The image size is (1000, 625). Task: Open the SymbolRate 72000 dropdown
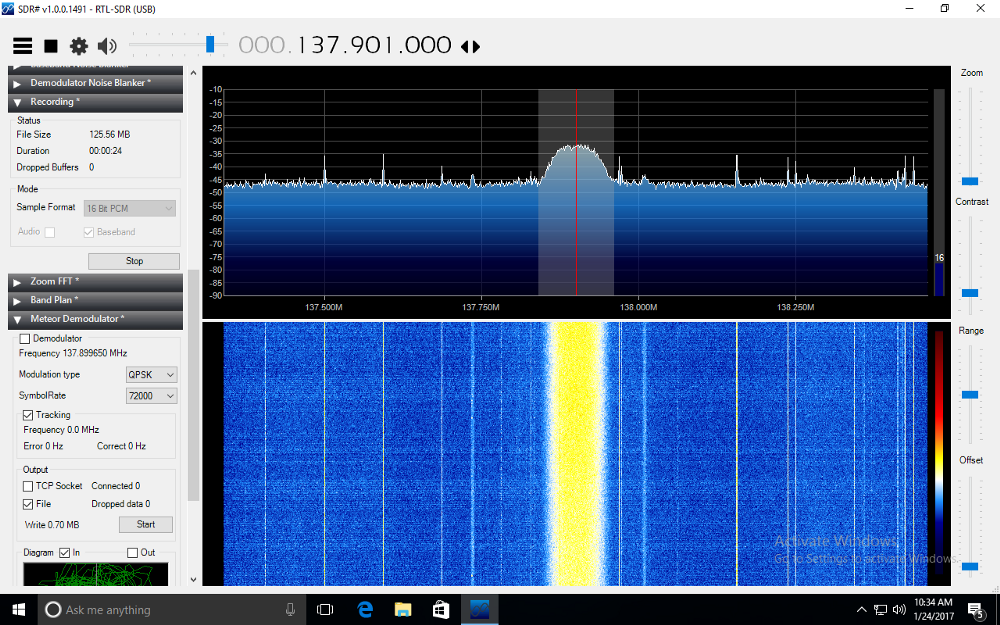151,396
